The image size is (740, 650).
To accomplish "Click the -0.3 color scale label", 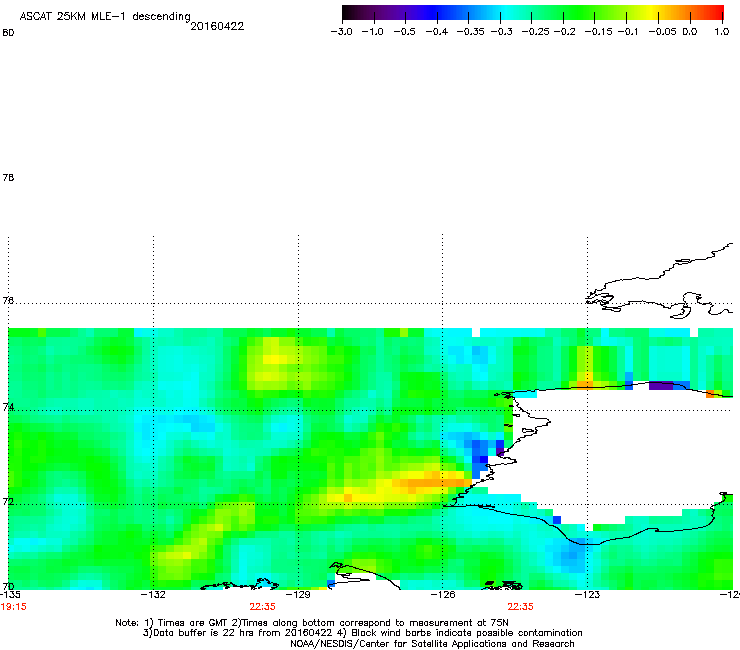I will pyautogui.click(x=501, y=32).
